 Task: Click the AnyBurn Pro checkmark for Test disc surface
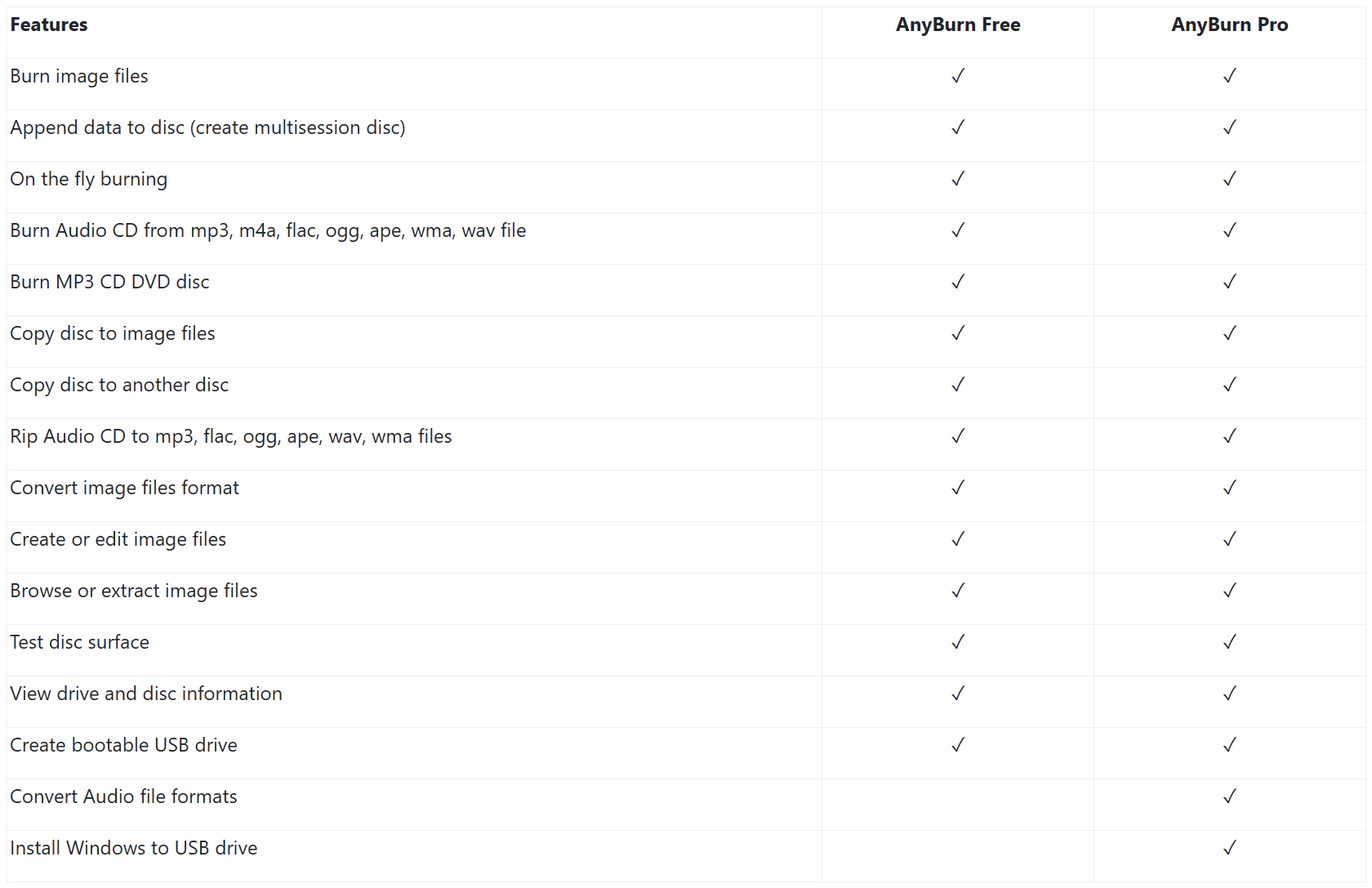click(1229, 642)
